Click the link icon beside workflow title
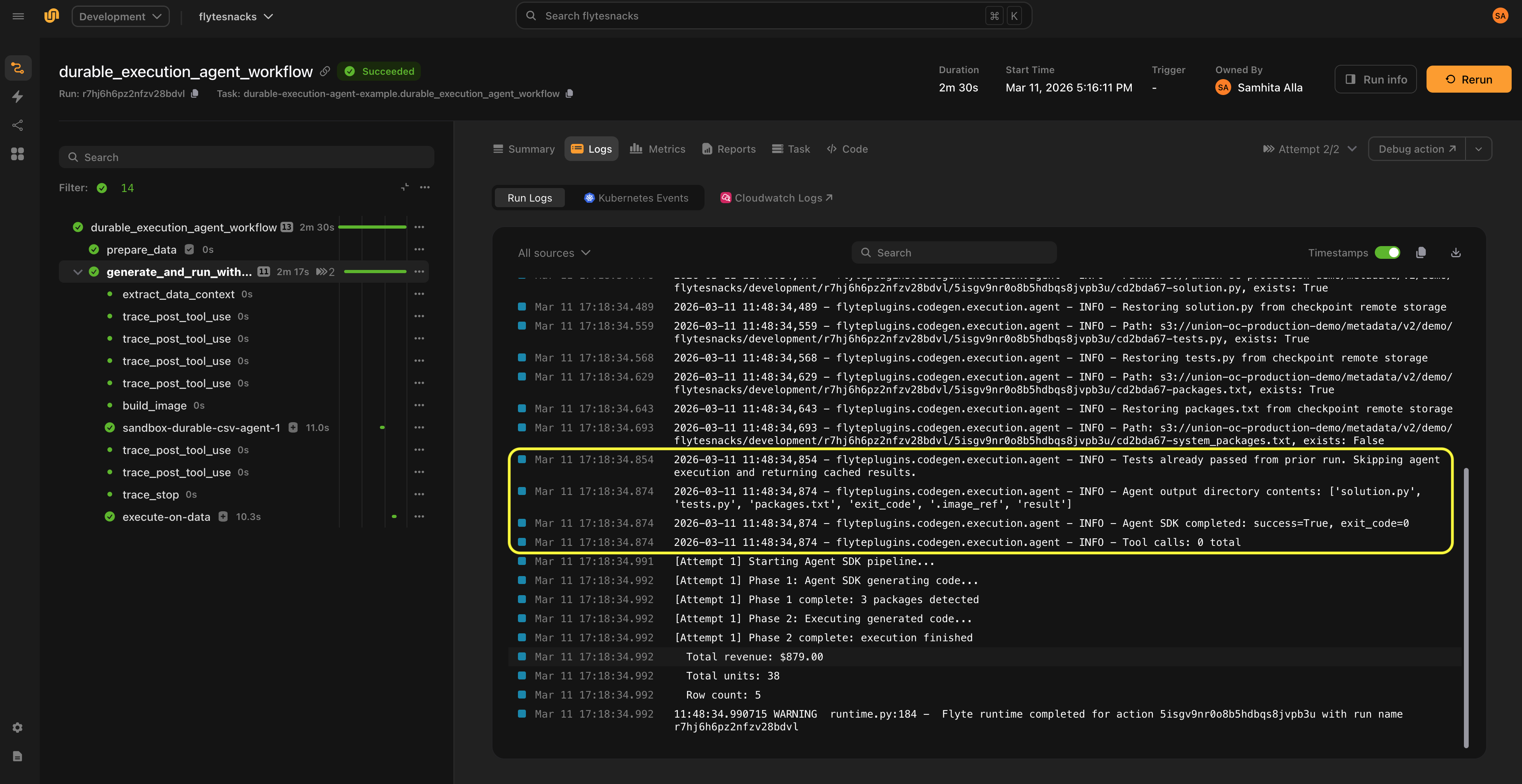 click(325, 72)
